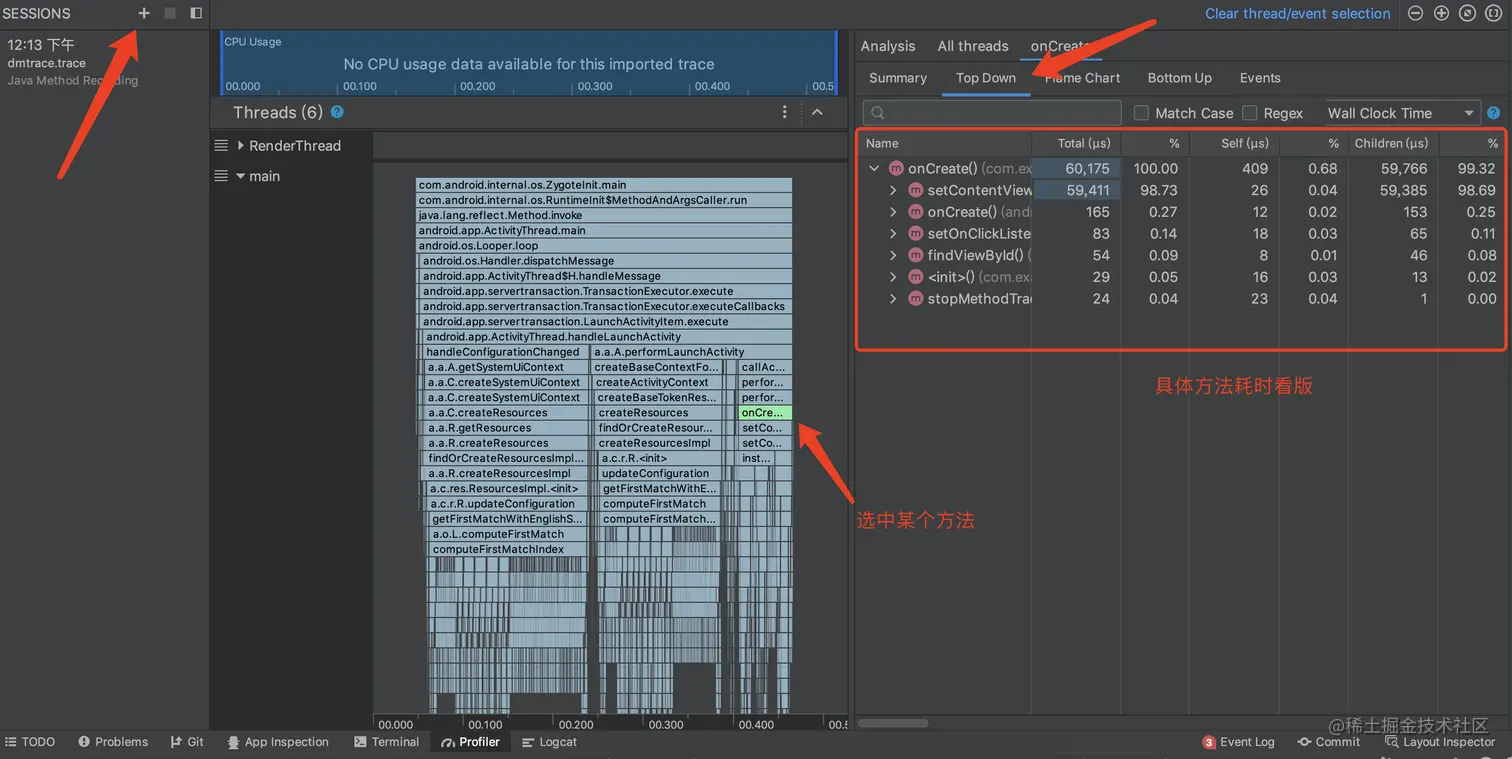
Task: Open the Wall Clock Time dropdown
Action: coord(1401,113)
